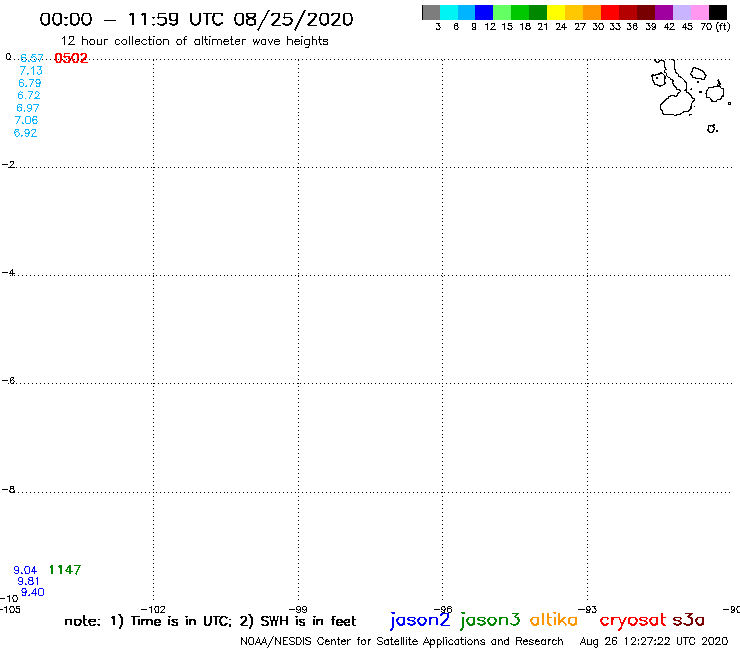Select the blue 9.04 wave height value

tap(25, 570)
